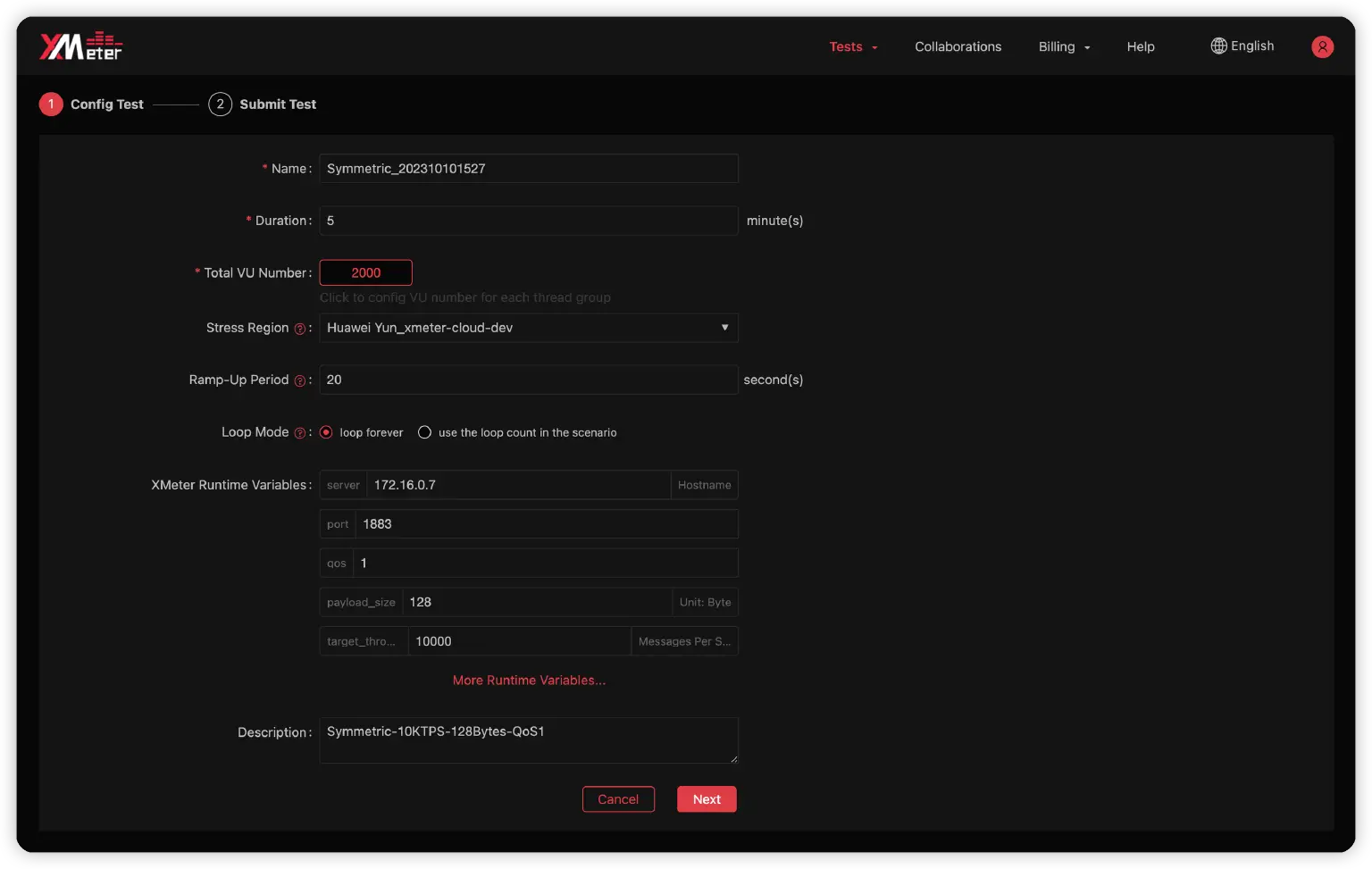Click Ramp-Up Period help question icon
This screenshot has width=1372, height=869.
(x=300, y=380)
